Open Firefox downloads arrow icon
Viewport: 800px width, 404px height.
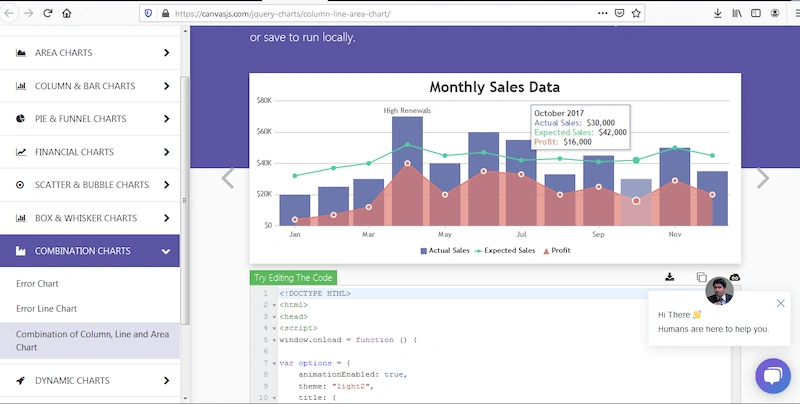tap(717, 13)
